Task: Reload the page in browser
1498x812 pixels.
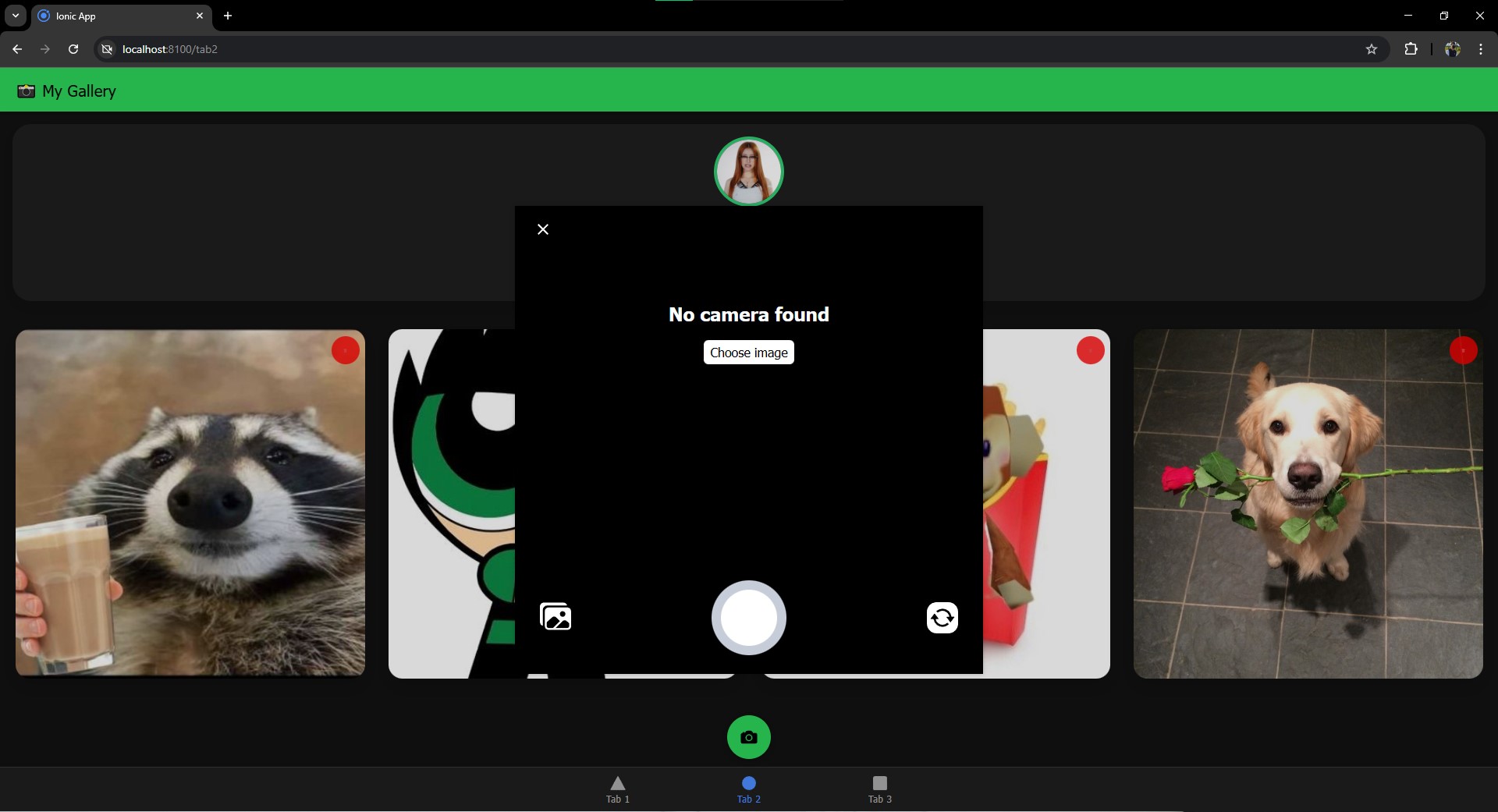Action: click(x=73, y=49)
